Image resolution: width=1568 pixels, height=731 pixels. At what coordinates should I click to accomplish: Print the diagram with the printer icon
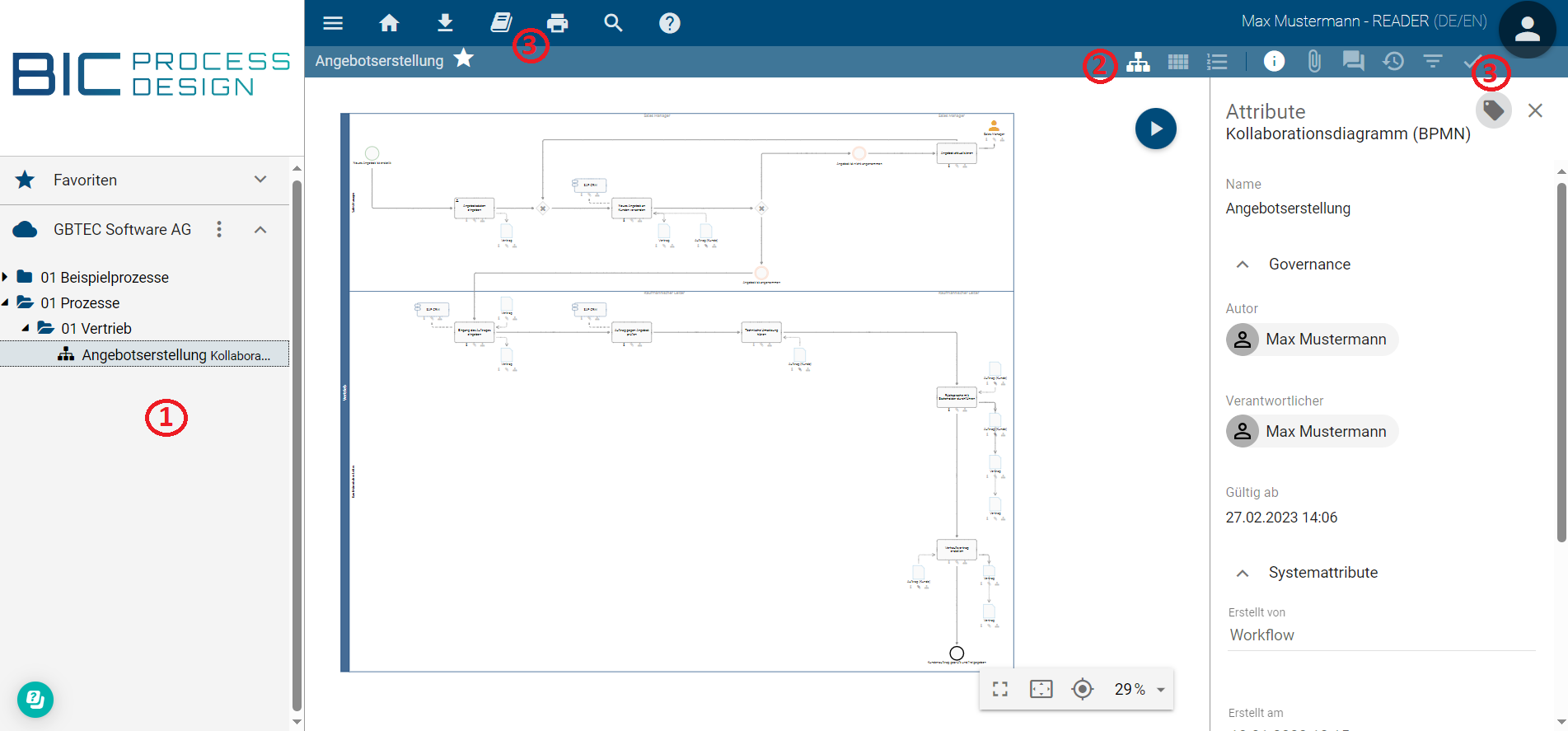(558, 23)
